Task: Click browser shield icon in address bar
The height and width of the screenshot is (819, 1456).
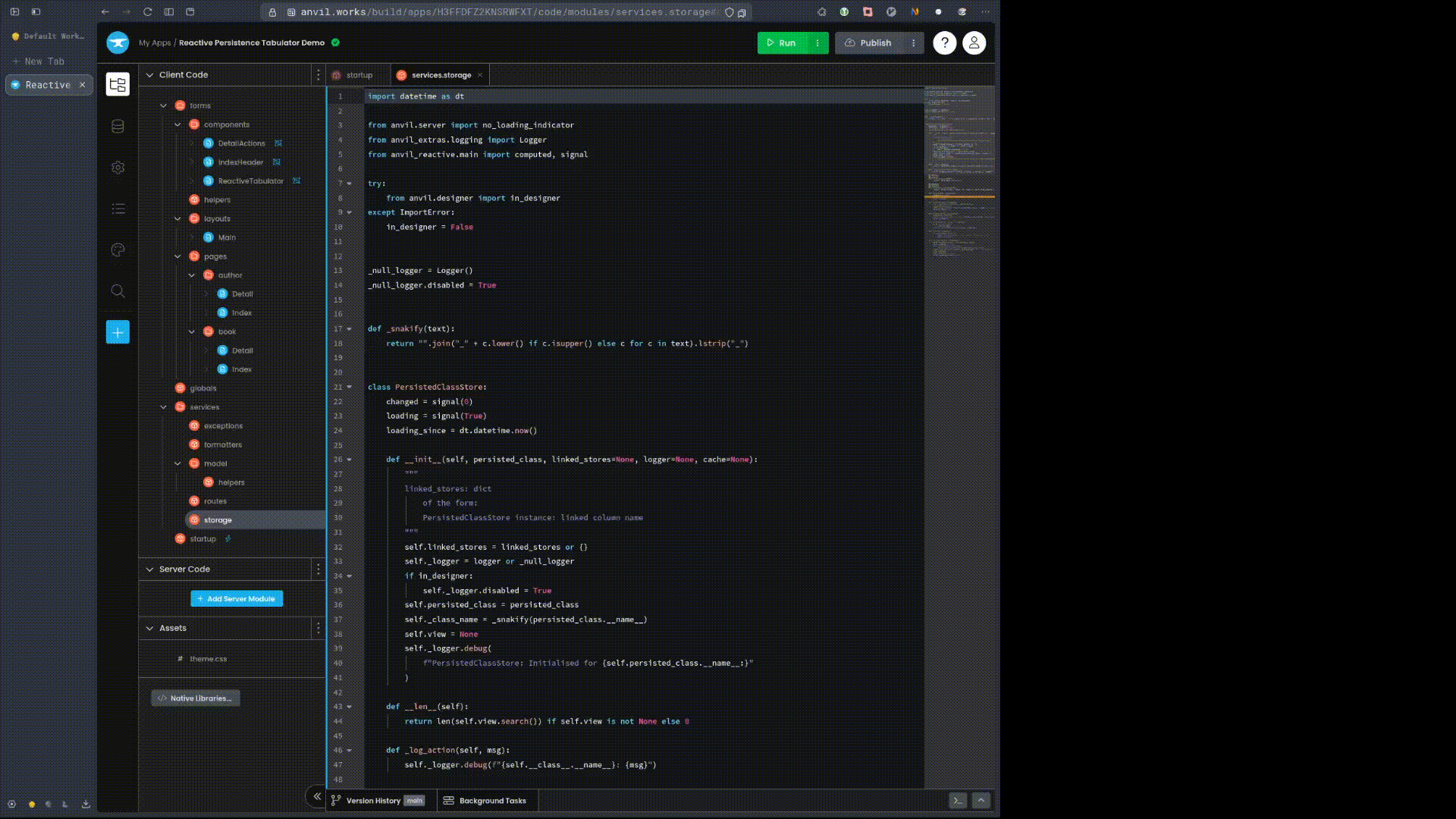Action: click(729, 12)
